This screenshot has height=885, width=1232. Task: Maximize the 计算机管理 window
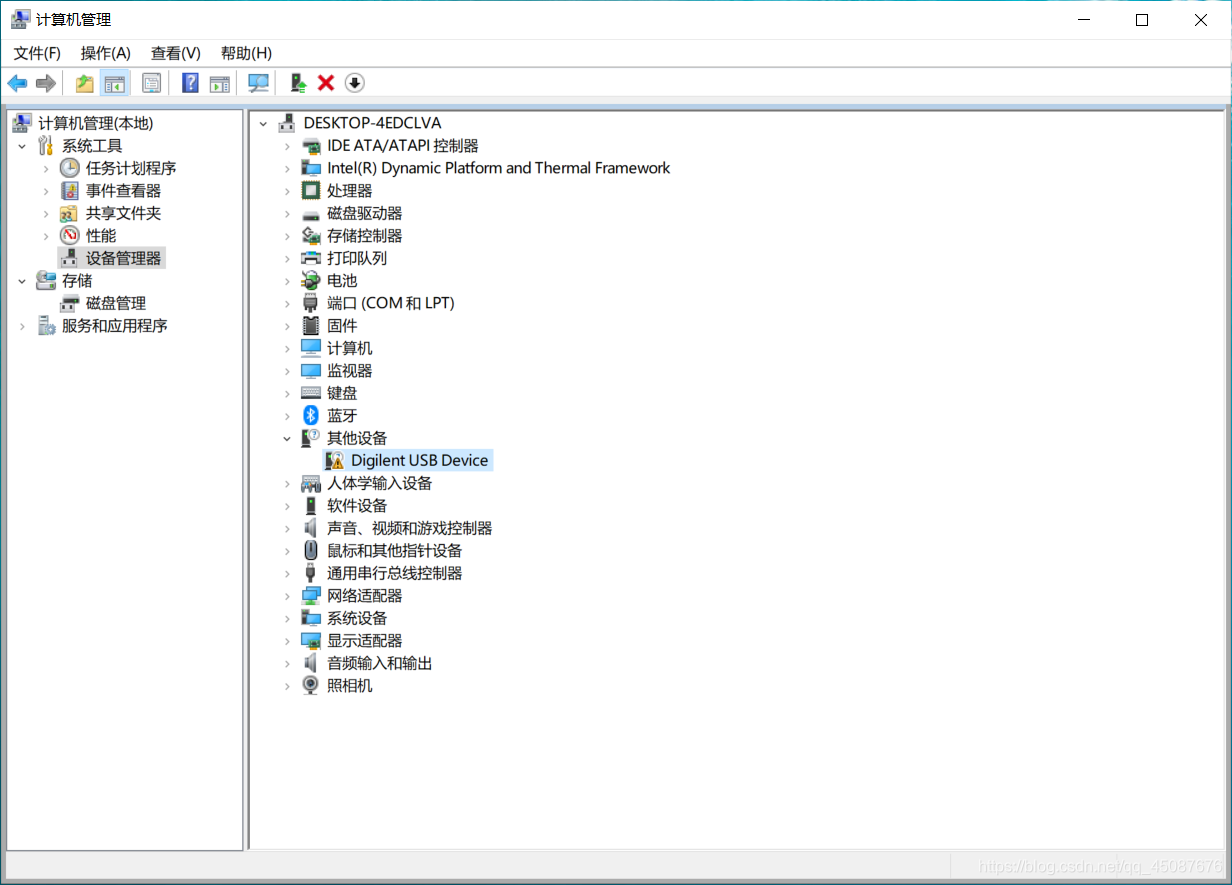point(1142,20)
